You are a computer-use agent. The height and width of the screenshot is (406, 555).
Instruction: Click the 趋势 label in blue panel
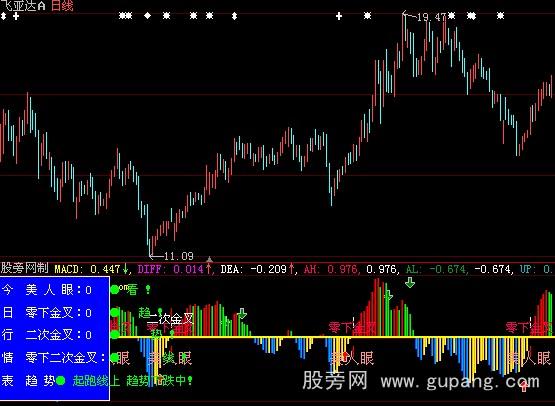(x=40, y=381)
